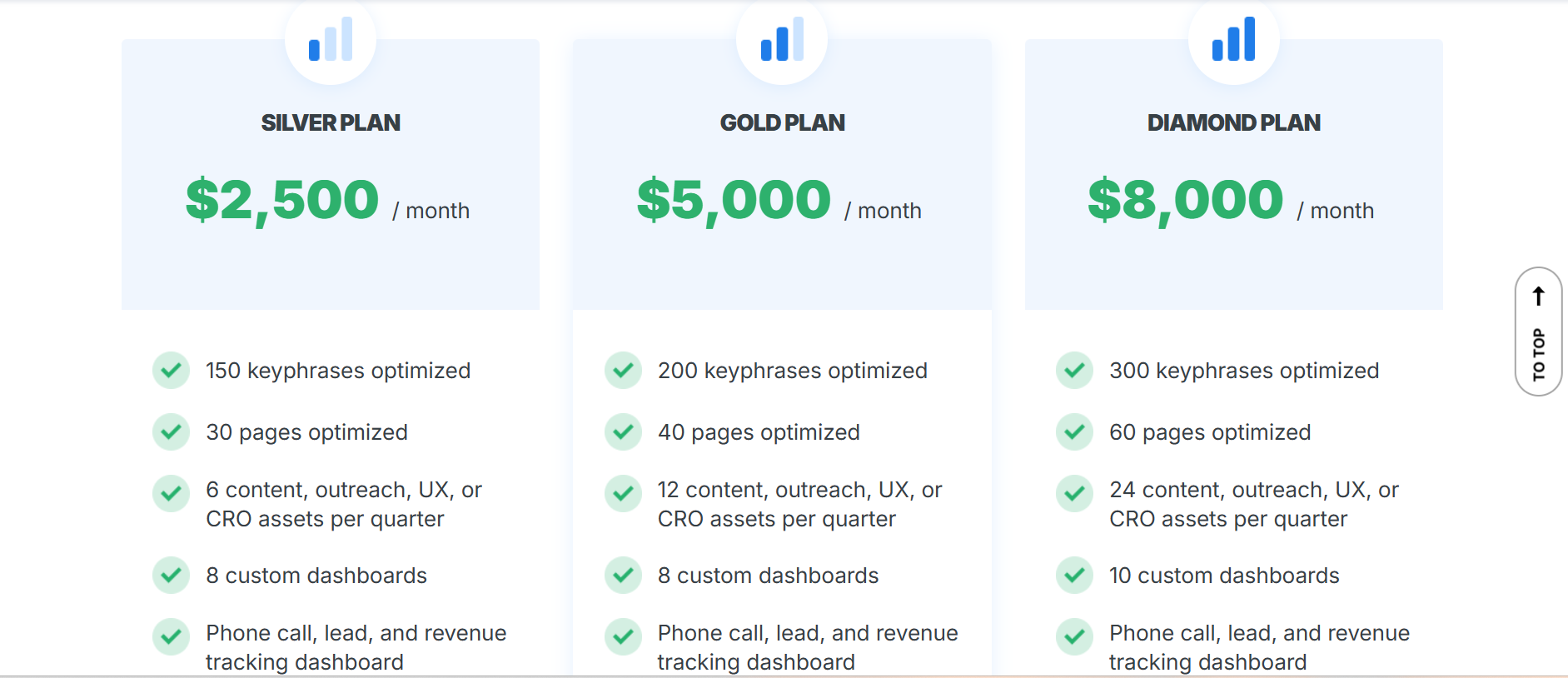Select the Gold Plan heading
This screenshot has width=1568, height=678.
click(x=782, y=122)
